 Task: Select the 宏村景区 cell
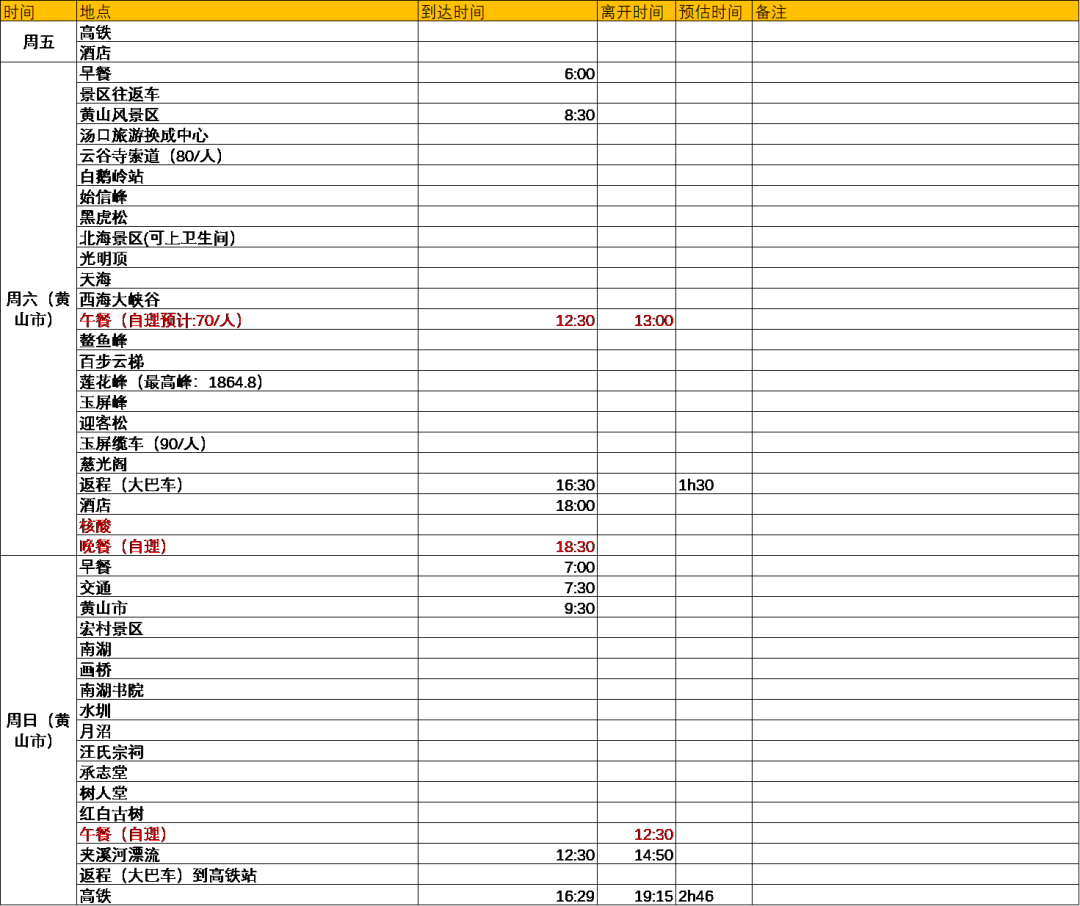(x=247, y=628)
